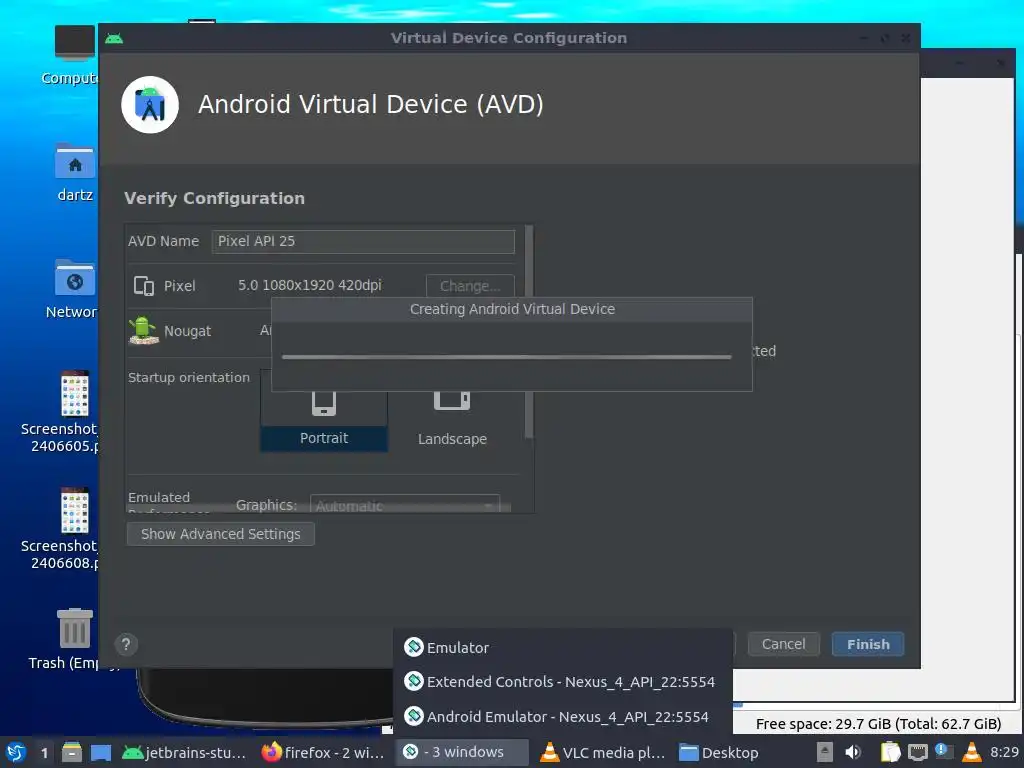Click the Cancel button
1024x768 pixels.
pyautogui.click(x=784, y=644)
